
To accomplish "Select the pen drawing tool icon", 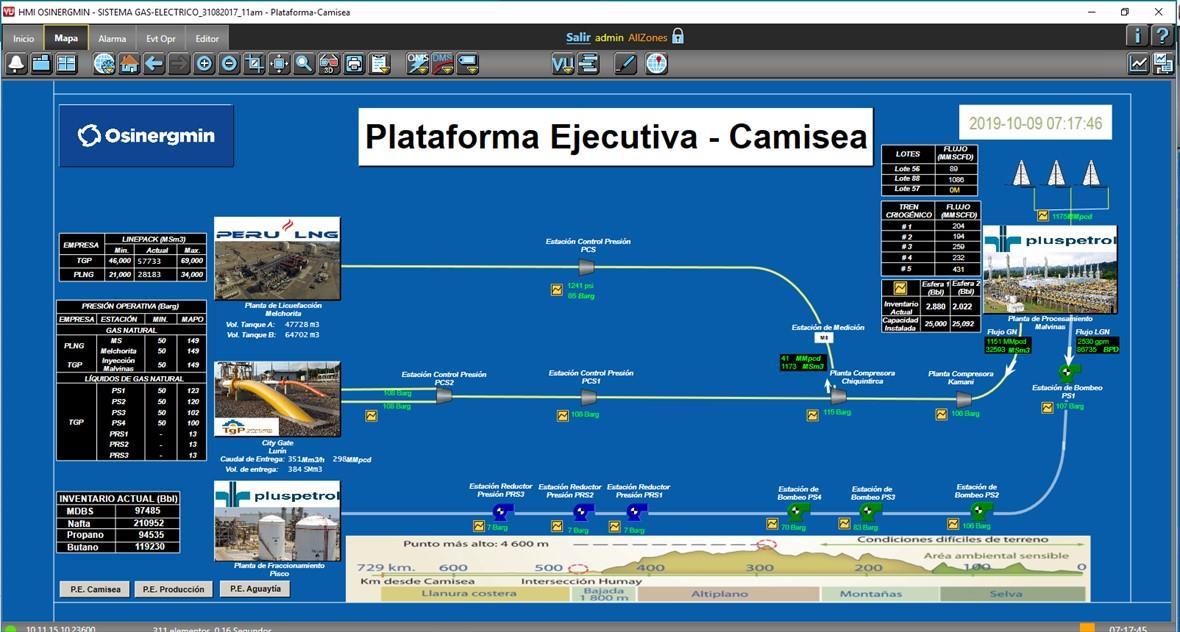I will point(625,64).
